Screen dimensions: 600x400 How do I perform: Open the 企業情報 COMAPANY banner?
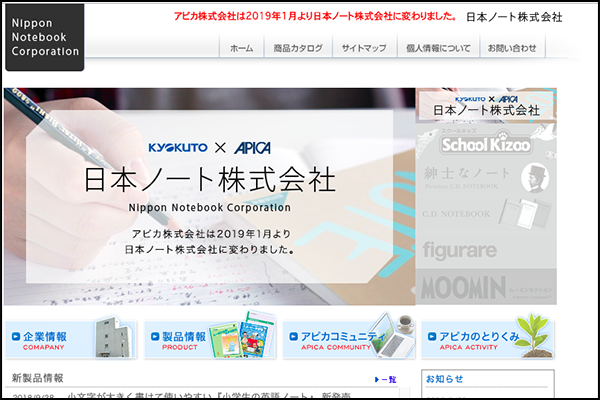[x=71, y=339]
